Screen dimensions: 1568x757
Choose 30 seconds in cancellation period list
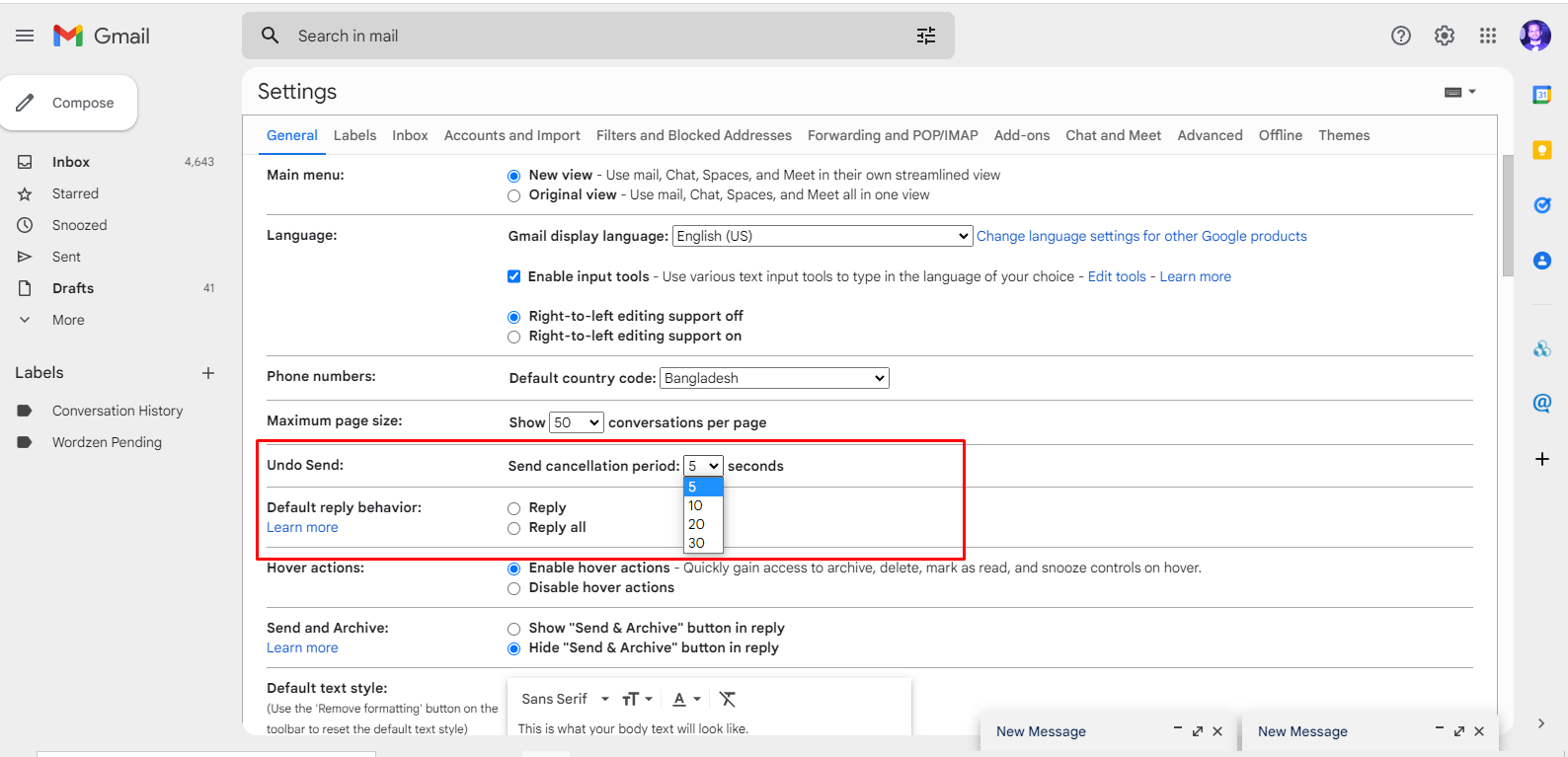click(x=697, y=543)
